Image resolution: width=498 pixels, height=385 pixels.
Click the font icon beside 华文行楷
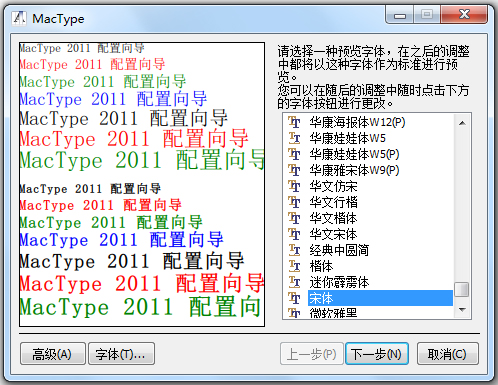(x=294, y=202)
